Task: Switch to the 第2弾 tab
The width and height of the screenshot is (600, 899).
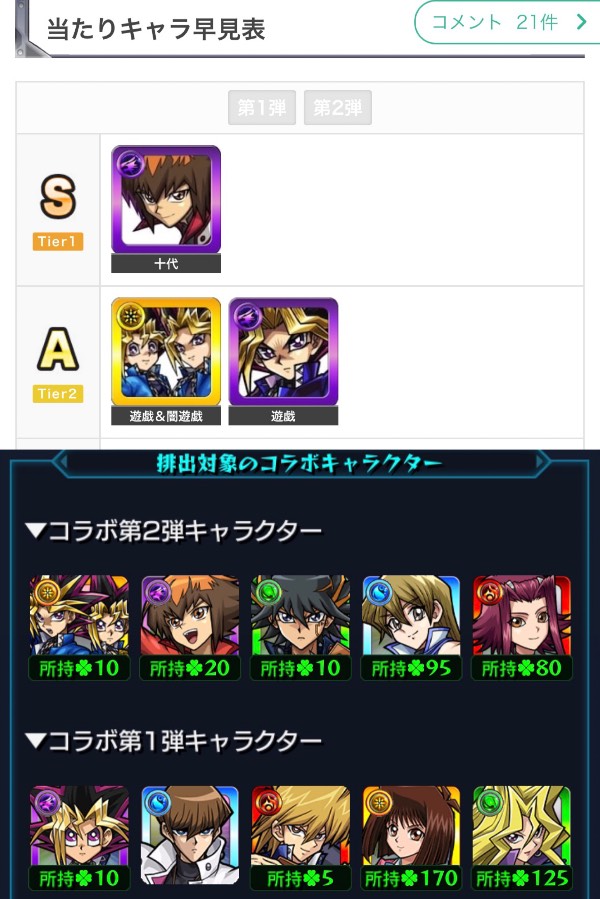Action: click(x=338, y=107)
